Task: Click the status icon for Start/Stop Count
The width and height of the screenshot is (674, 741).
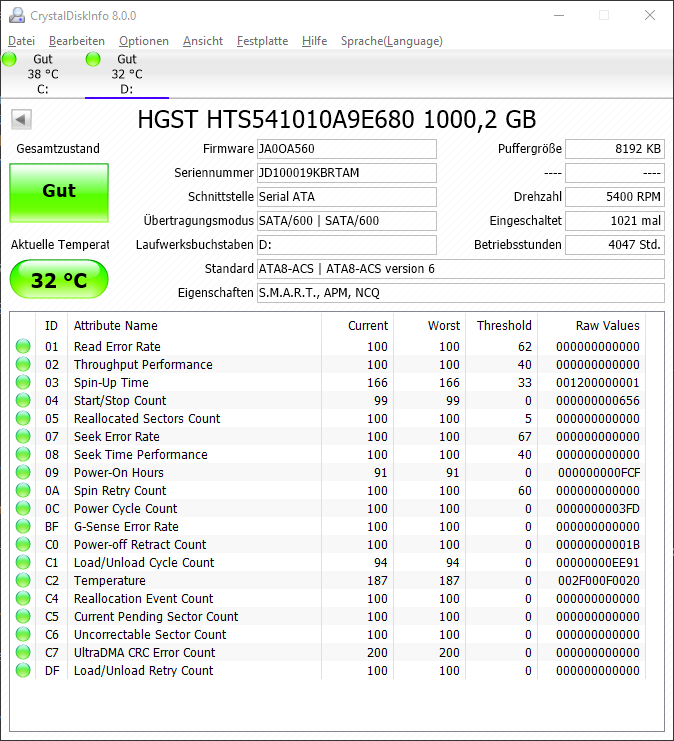Action: [23, 400]
